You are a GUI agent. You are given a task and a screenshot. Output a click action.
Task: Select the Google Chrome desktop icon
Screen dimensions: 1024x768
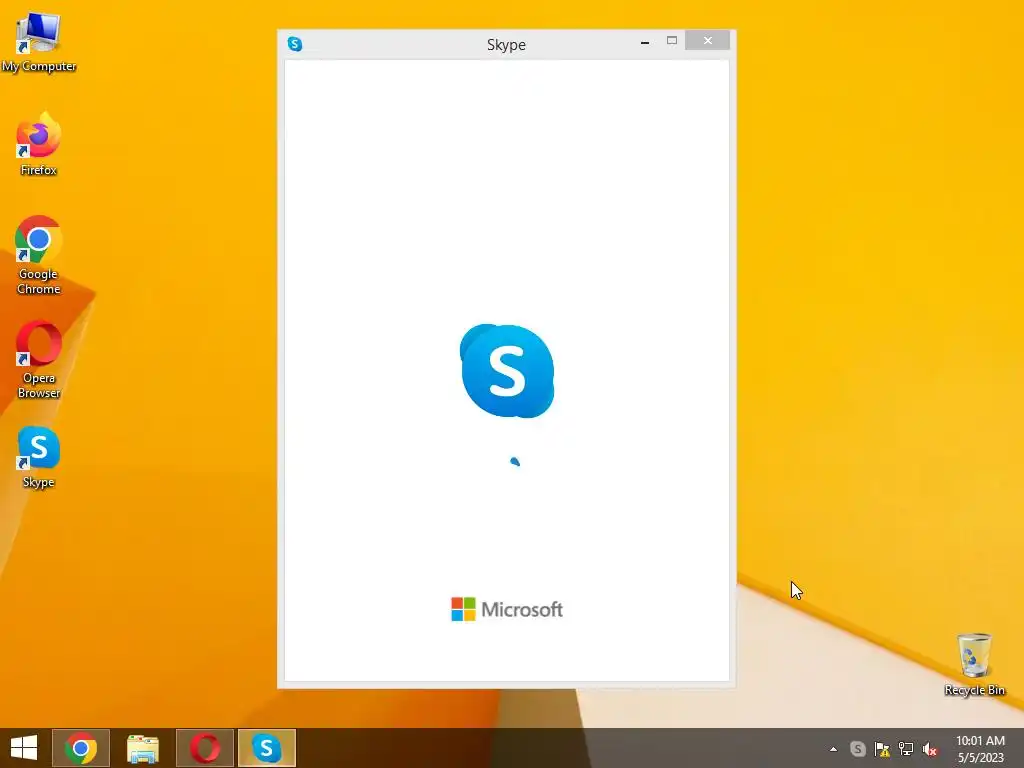pos(39,255)
